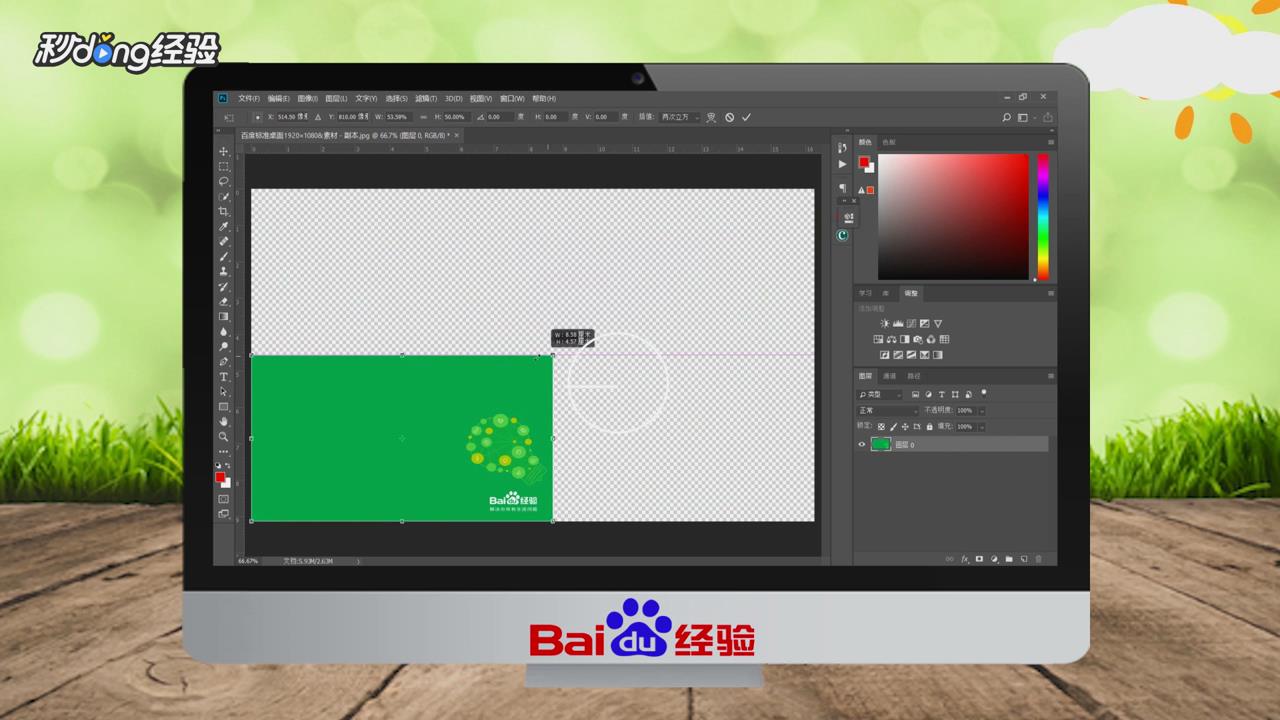
Task: Delete layer with trash icon
Action: (x=1038, y=559)
